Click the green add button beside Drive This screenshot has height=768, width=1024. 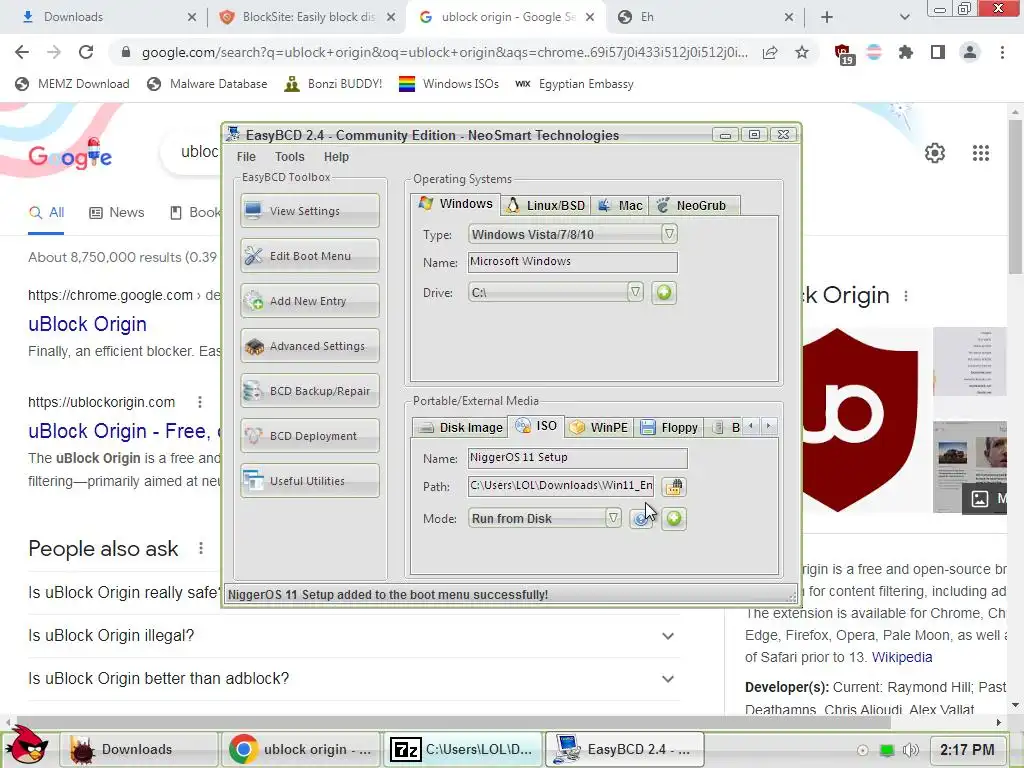click(x=664, y=293)
